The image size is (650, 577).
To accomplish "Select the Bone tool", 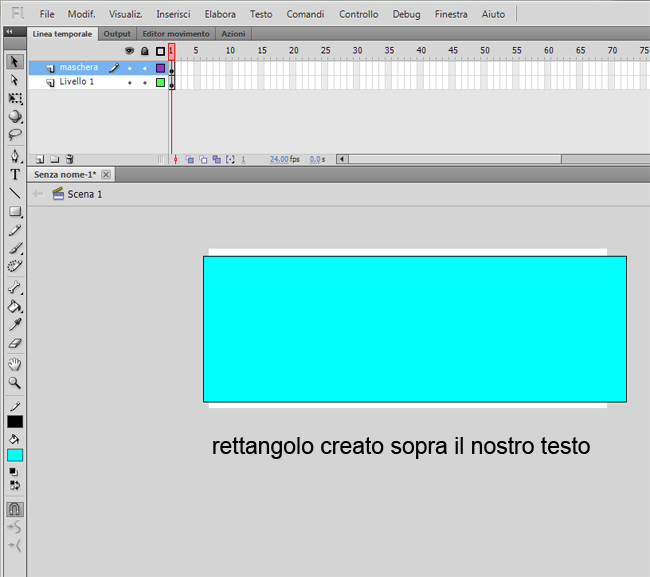I will coord(15,287).
